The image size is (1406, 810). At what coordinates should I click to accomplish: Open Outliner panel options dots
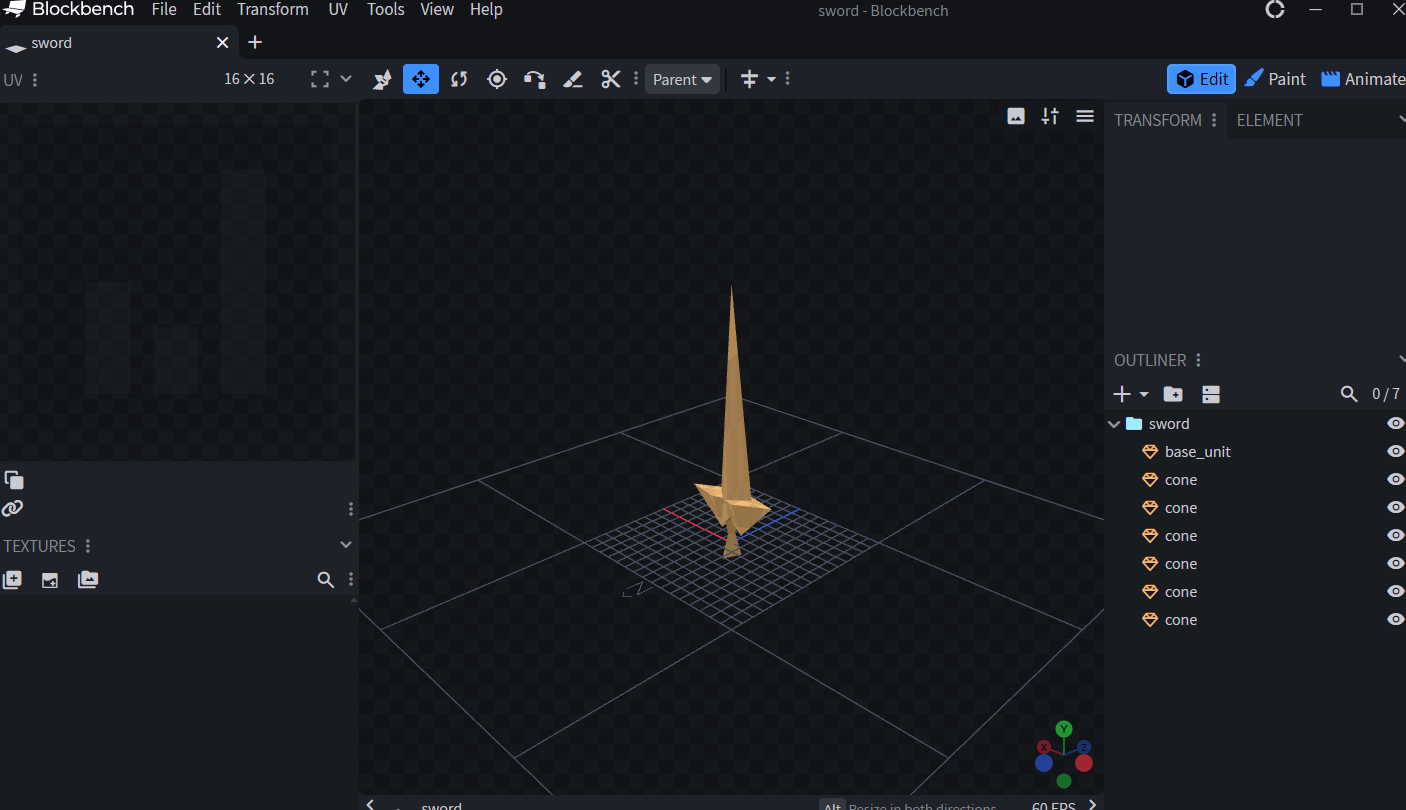(x=1198, y=360)
